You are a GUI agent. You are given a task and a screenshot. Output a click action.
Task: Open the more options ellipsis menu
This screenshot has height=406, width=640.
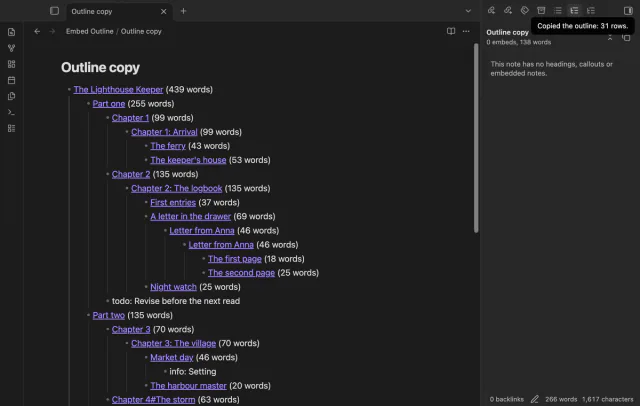(466, 31)
